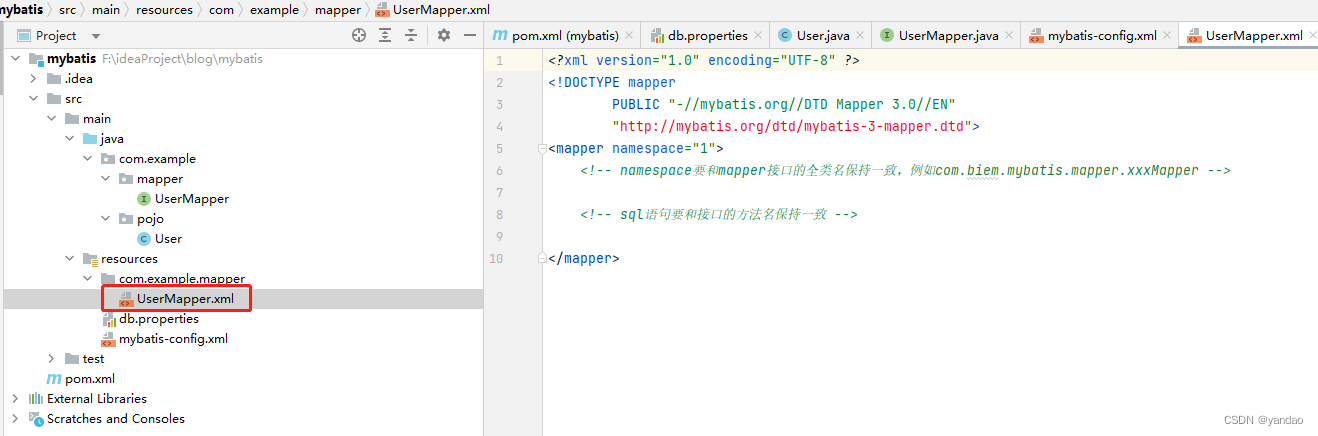The height and width of the screenshot is (436, 1318).
Task: Open the User.java tab
Action: (x=822, y=35)
